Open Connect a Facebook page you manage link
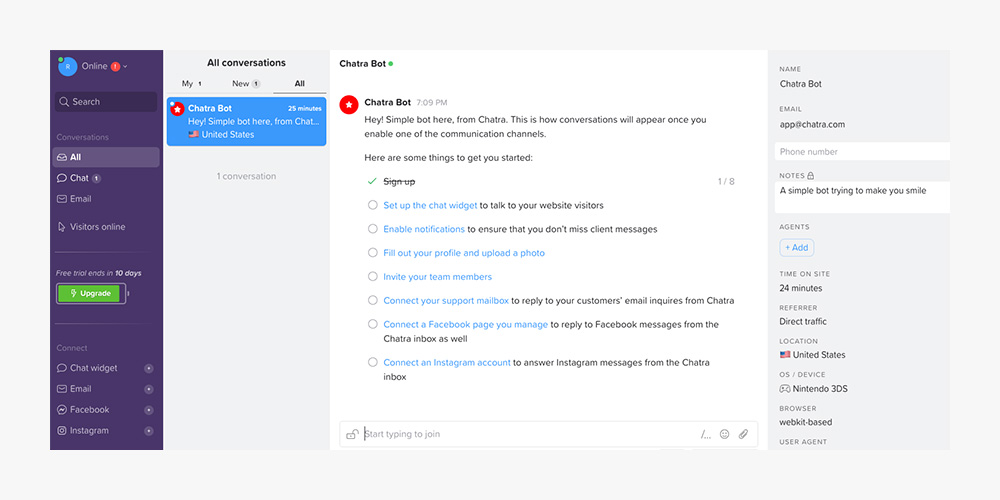 click(466, 325)
